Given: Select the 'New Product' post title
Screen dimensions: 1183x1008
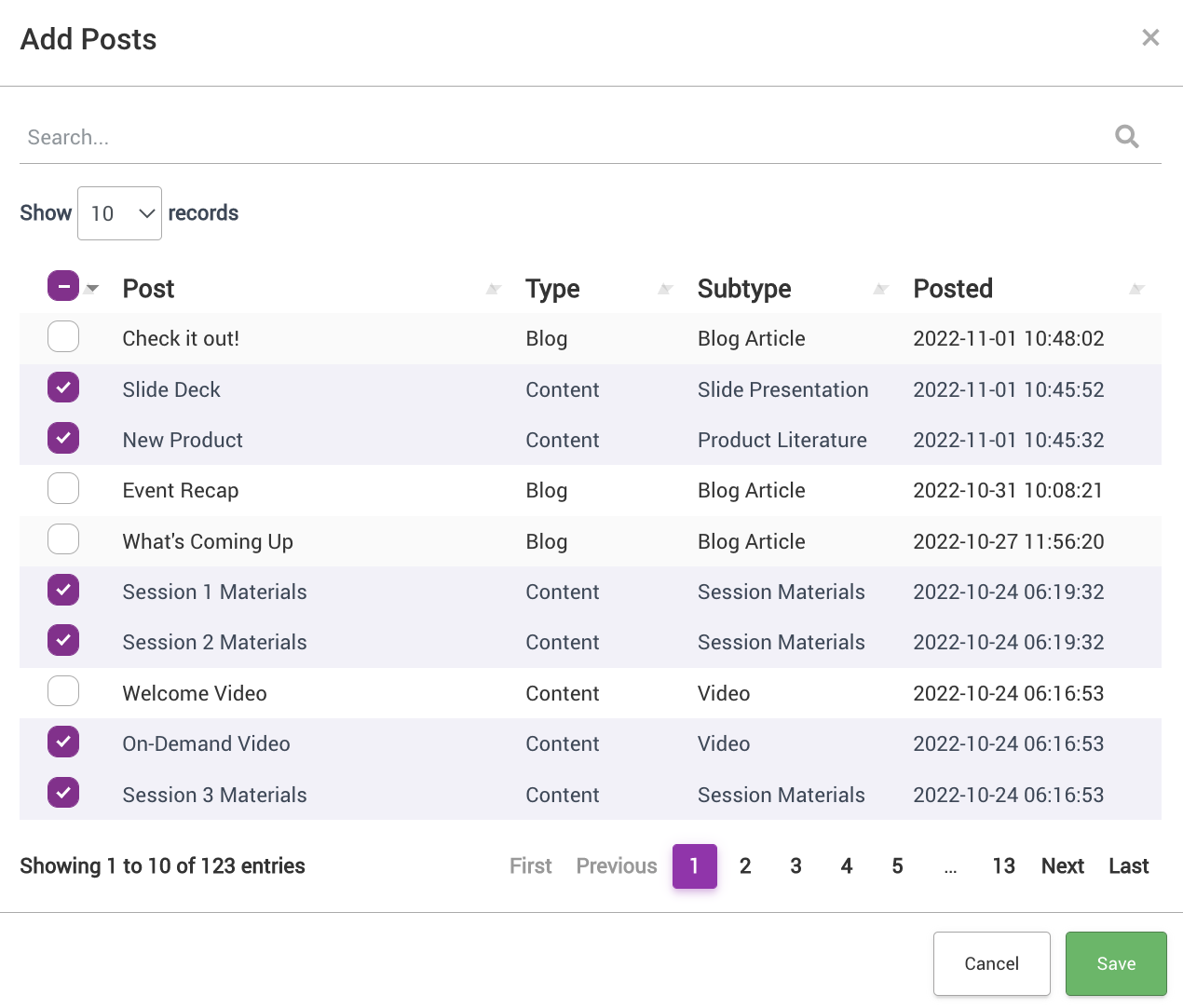Looking at the screenshot, I should click(183, 441).
